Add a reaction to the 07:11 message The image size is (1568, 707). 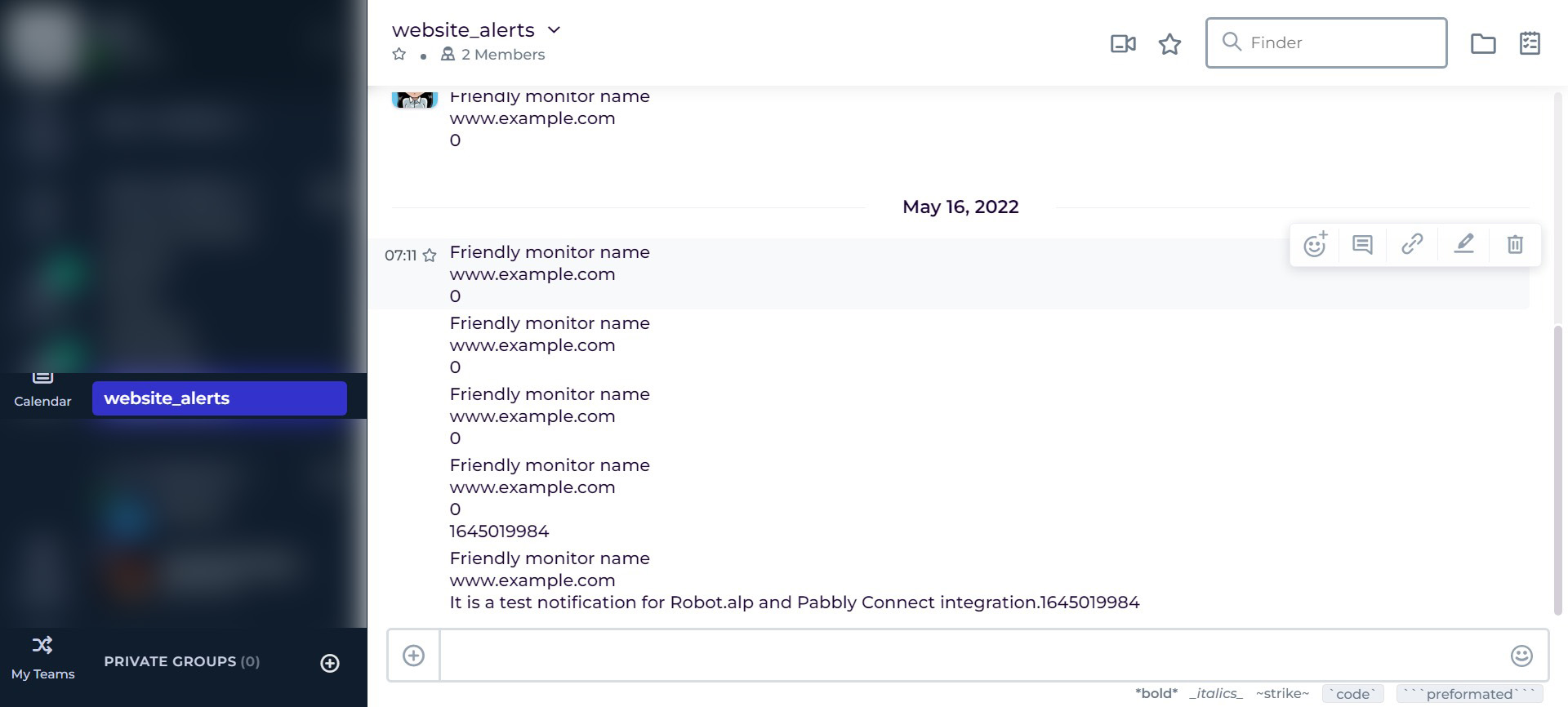click(1315, 244)
